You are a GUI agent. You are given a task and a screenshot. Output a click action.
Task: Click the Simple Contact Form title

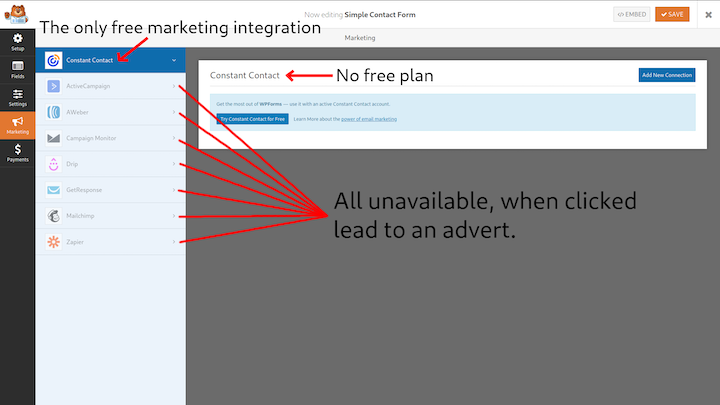380,15
